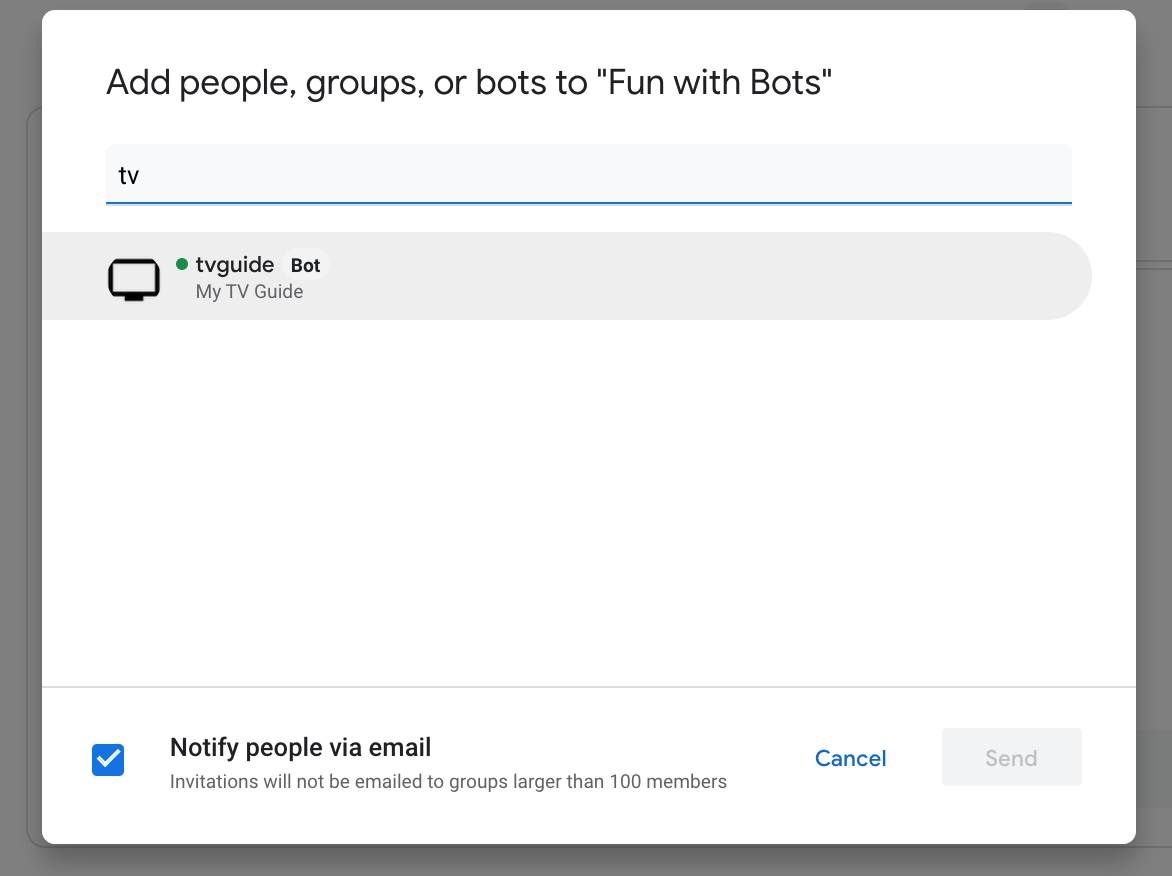
Task: Uncheck the Notify people via email checkbox
Action: 108,760
